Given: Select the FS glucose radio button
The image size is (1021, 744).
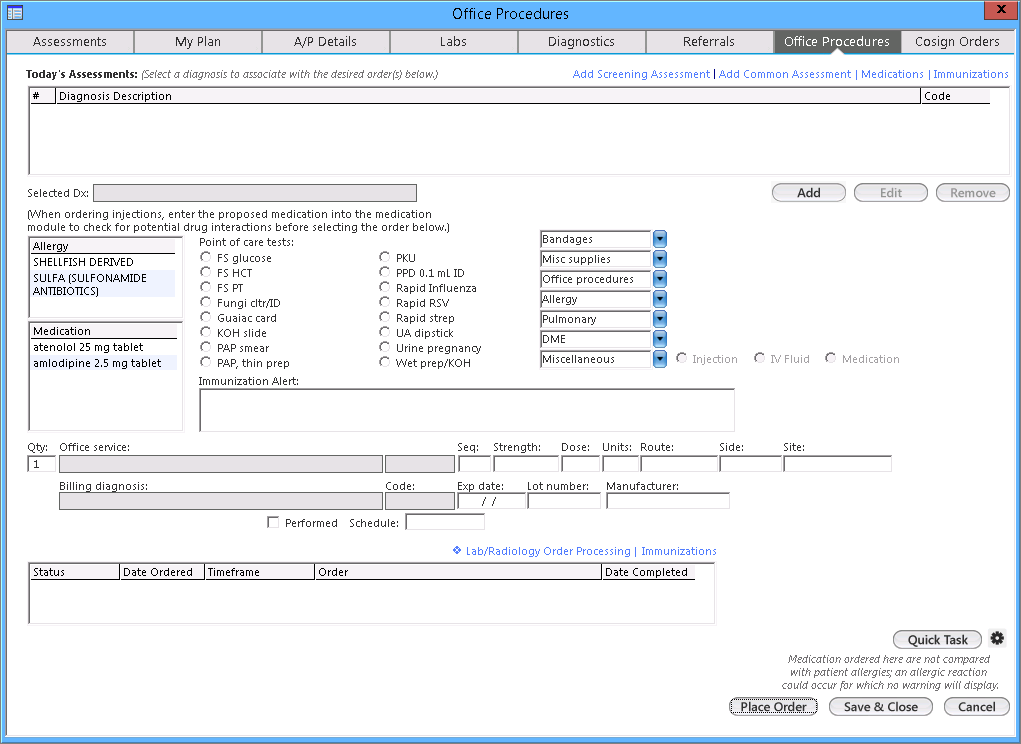Looking at the screenshot, I should pos(206,257).
